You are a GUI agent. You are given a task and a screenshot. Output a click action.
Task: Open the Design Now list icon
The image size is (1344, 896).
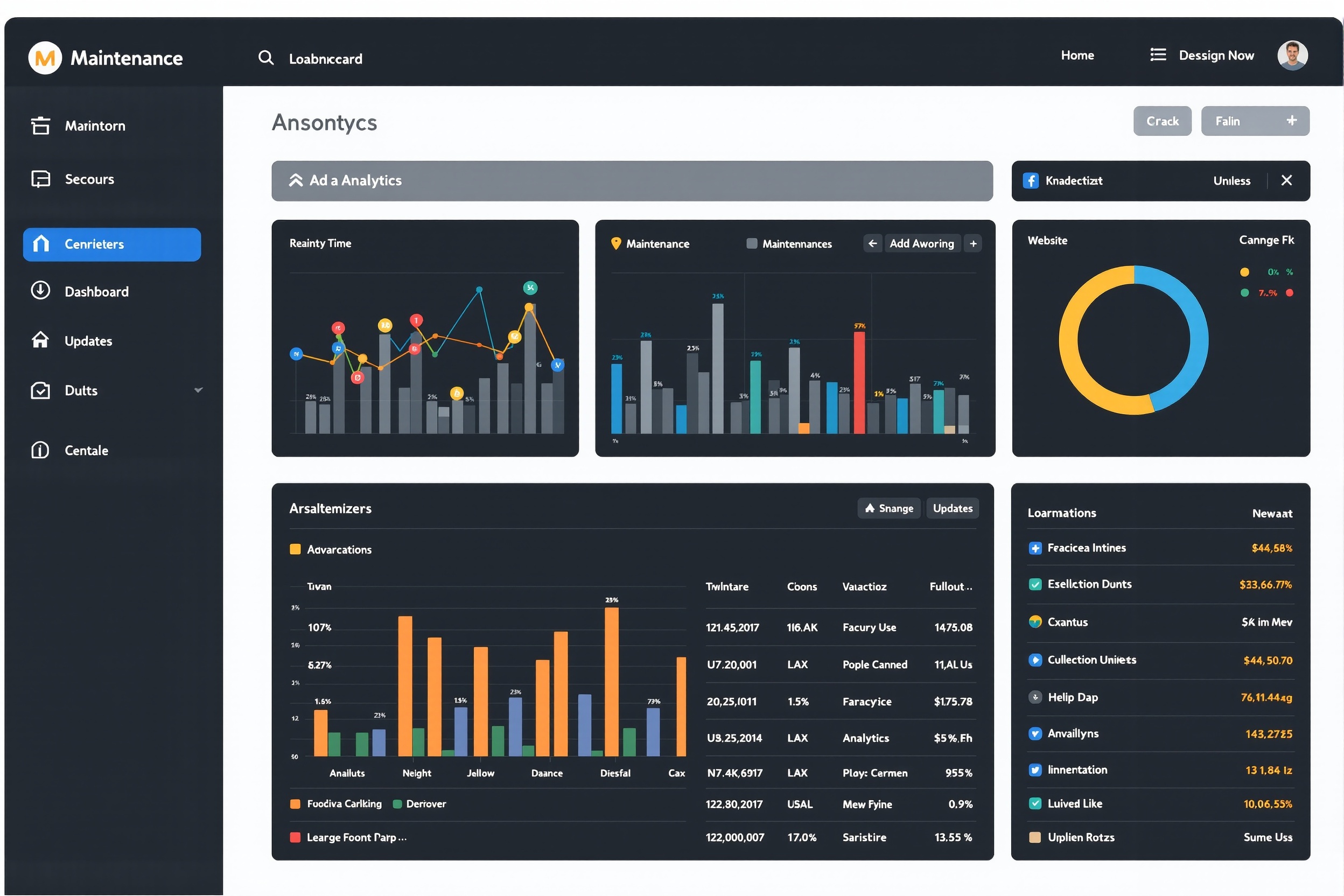1158,55
